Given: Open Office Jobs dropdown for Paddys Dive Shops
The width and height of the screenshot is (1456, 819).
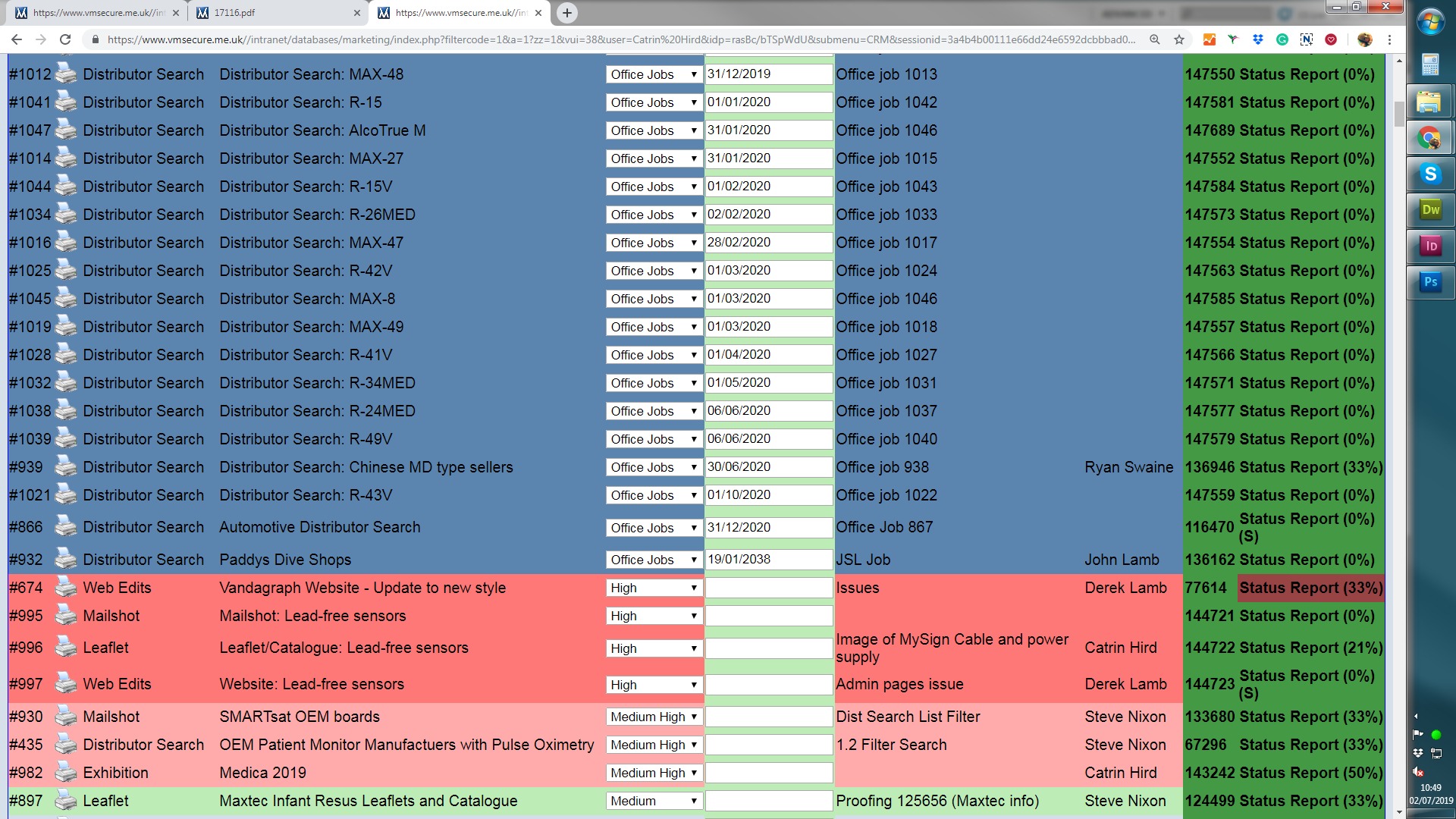Looking at the screenshot, I should 654,560.
